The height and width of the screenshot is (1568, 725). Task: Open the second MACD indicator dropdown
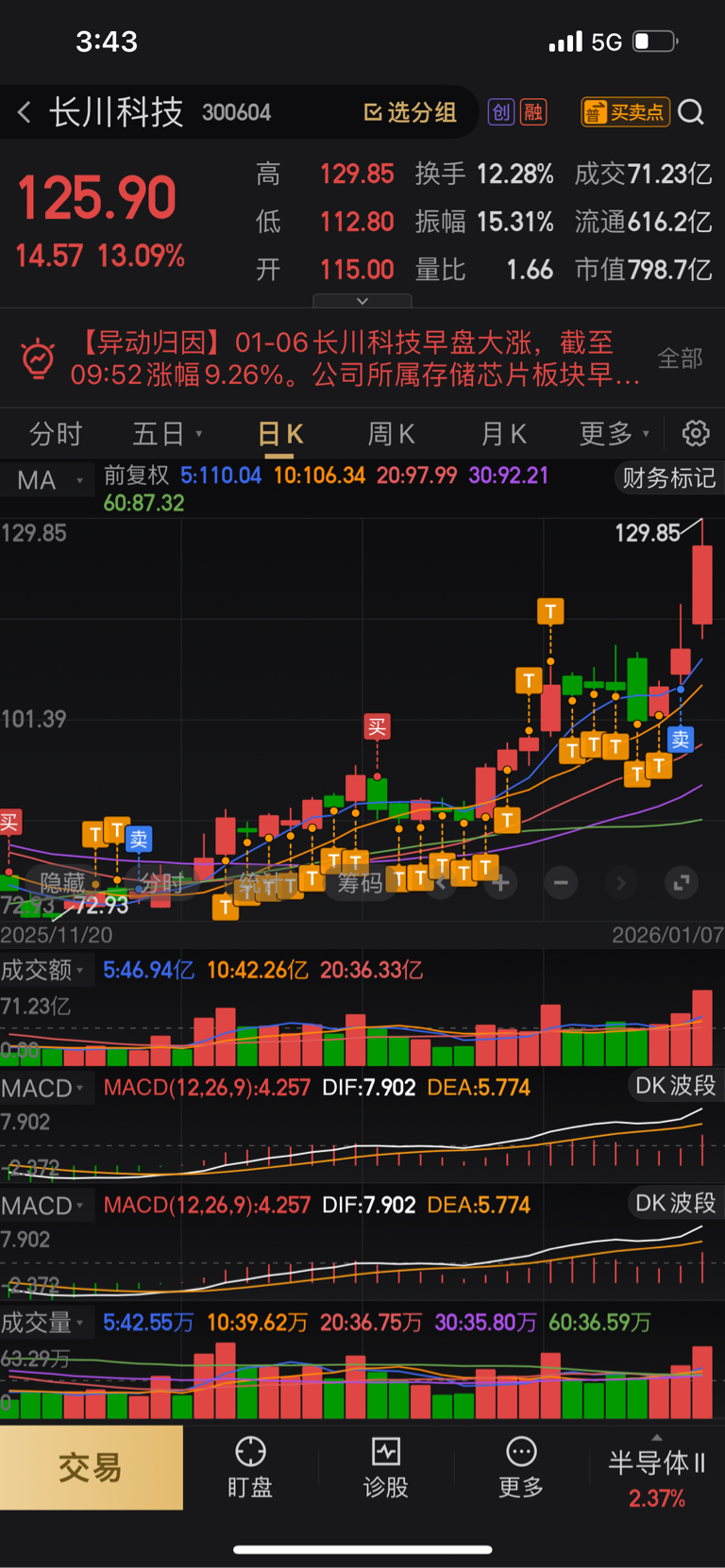(x=42, y=1206)
